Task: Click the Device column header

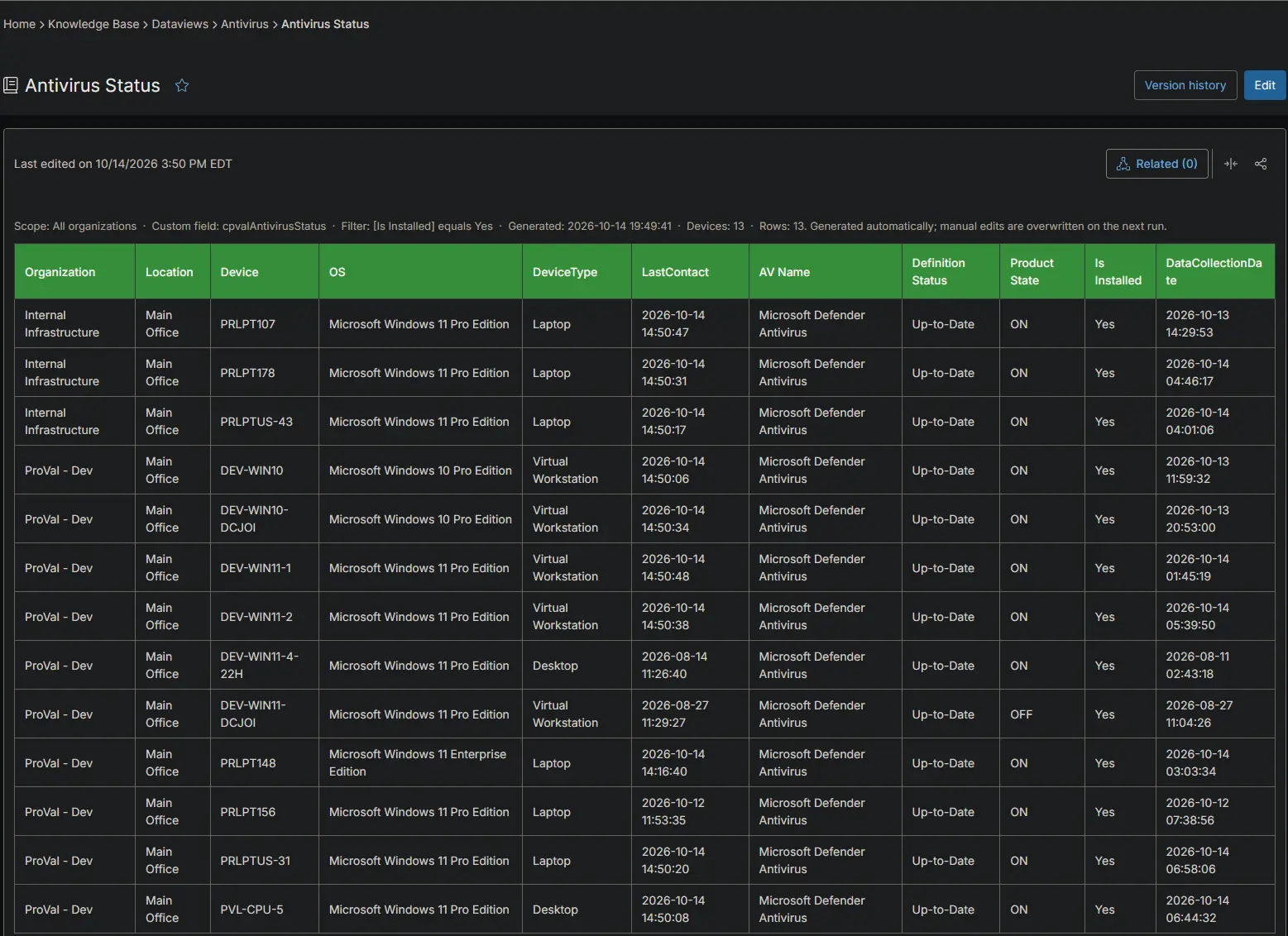Action: (x=265, y=271)
